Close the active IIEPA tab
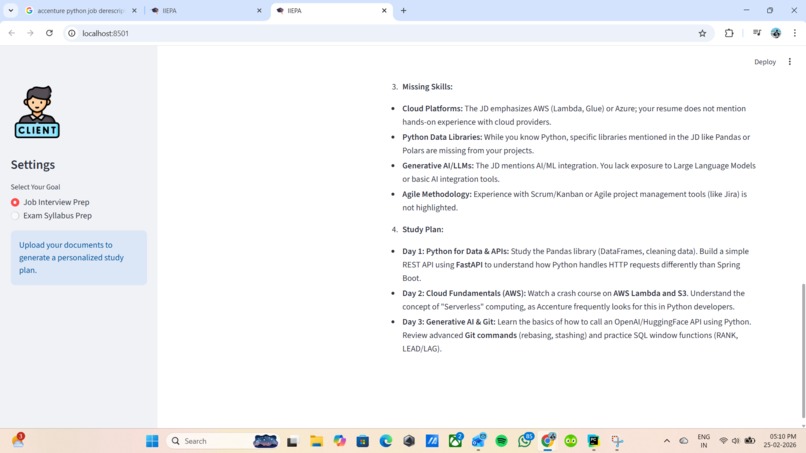 [x=384, y=10]
